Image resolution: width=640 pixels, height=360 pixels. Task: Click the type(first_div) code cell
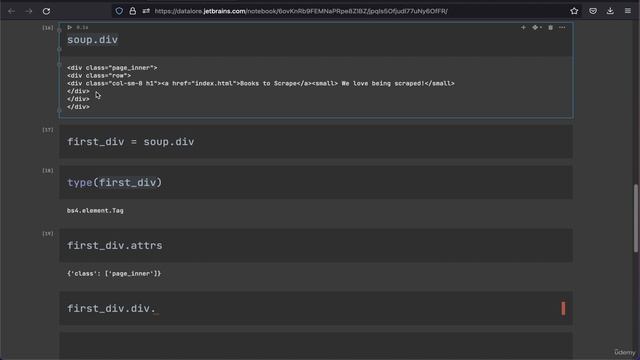pos(316,182)
